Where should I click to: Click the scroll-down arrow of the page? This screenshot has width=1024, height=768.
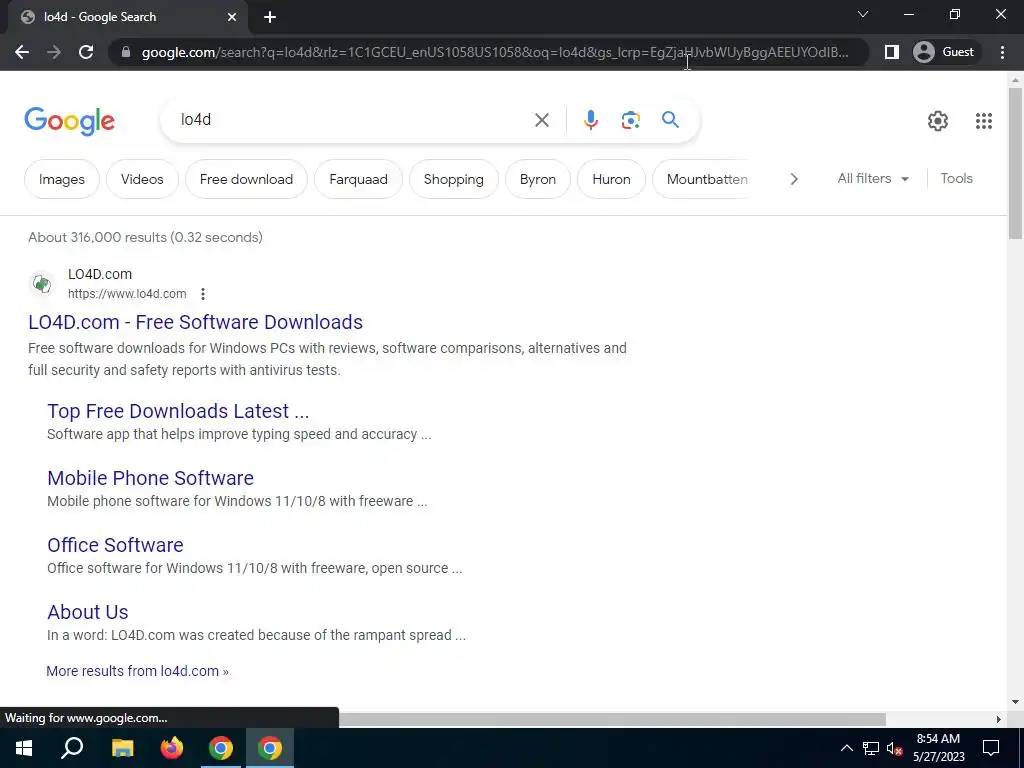click(x=1015, y=703)
